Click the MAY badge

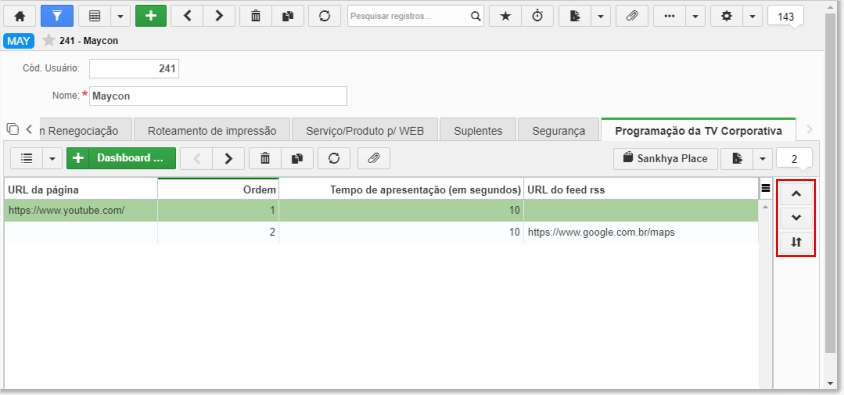[19, 41]
